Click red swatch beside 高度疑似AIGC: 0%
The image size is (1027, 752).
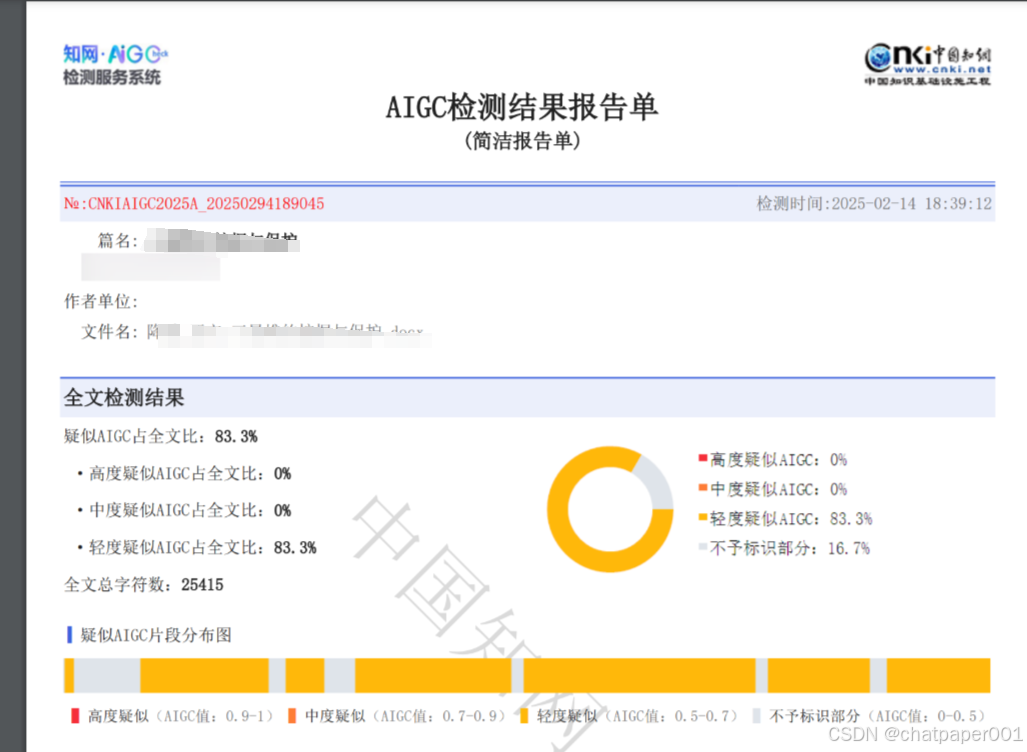point(703,458)
